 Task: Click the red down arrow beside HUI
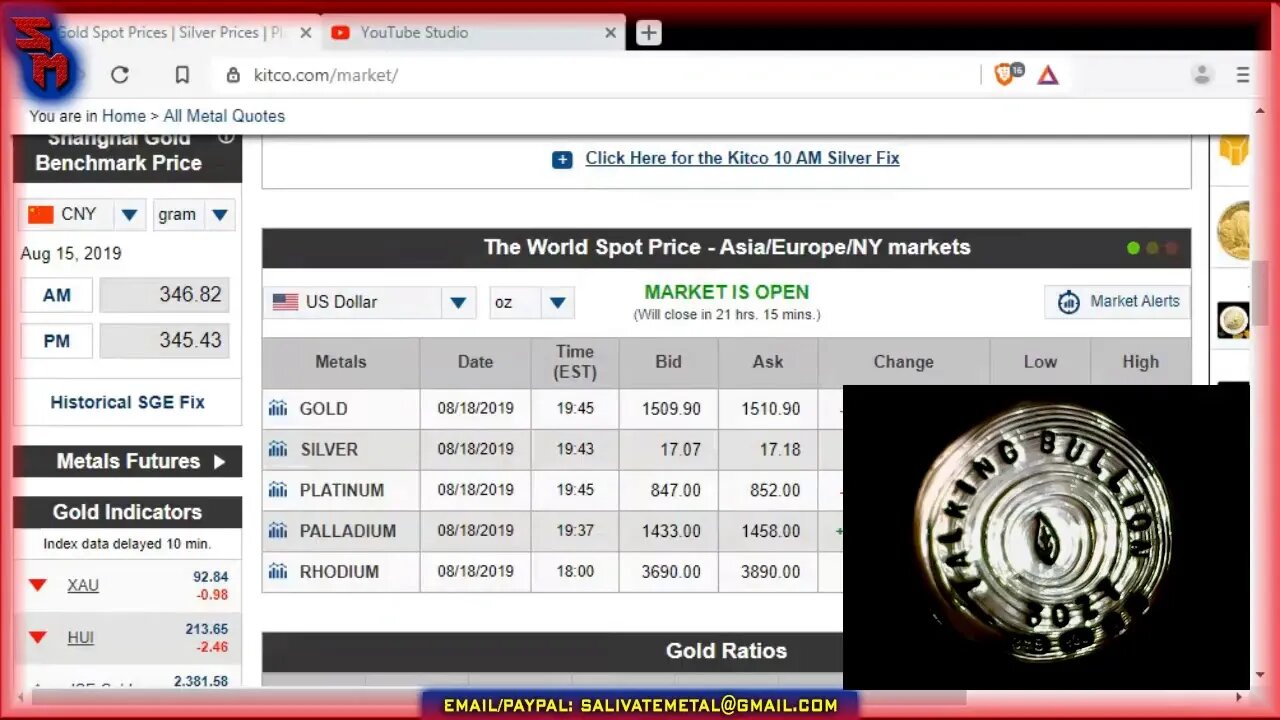click(x=38, y=637)
